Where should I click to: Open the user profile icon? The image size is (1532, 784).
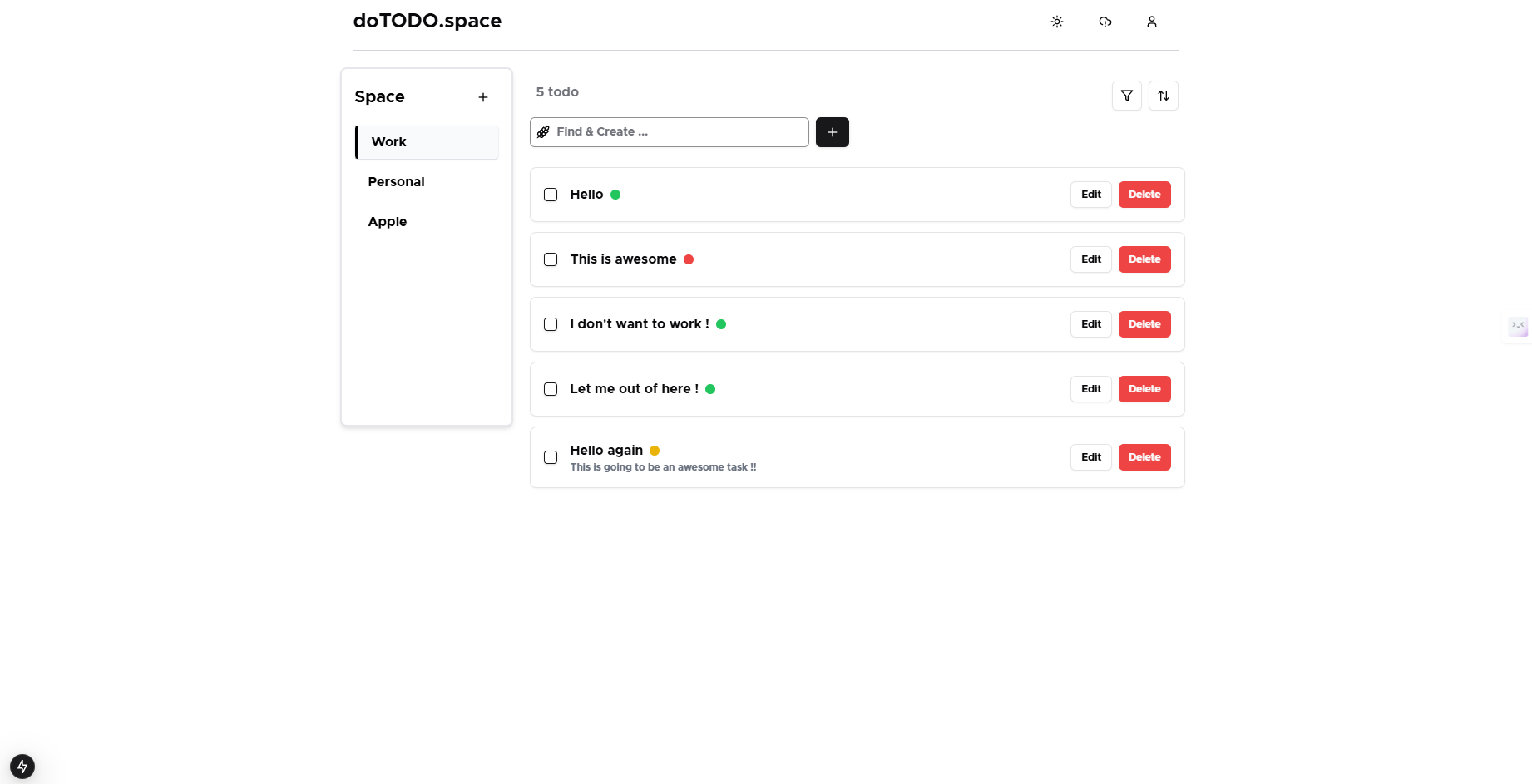(x=1152, y=22)
